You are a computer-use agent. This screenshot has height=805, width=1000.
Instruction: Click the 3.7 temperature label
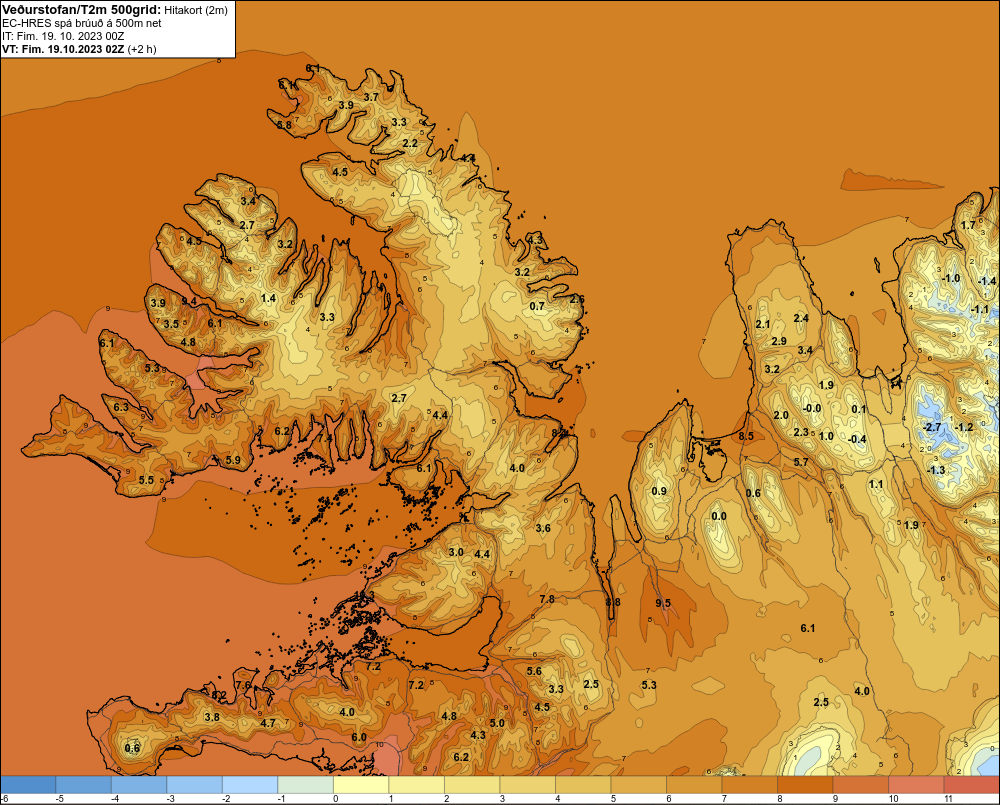point(371,97)
